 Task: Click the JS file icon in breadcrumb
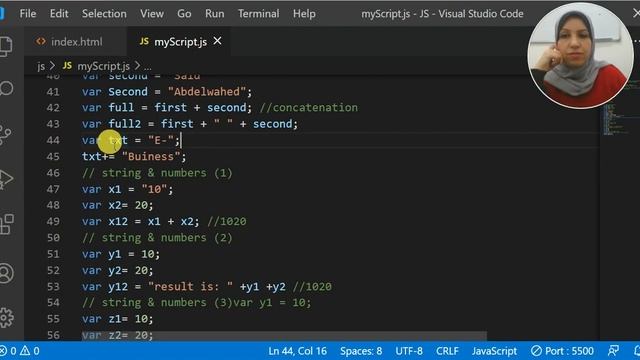click(67, 66)
